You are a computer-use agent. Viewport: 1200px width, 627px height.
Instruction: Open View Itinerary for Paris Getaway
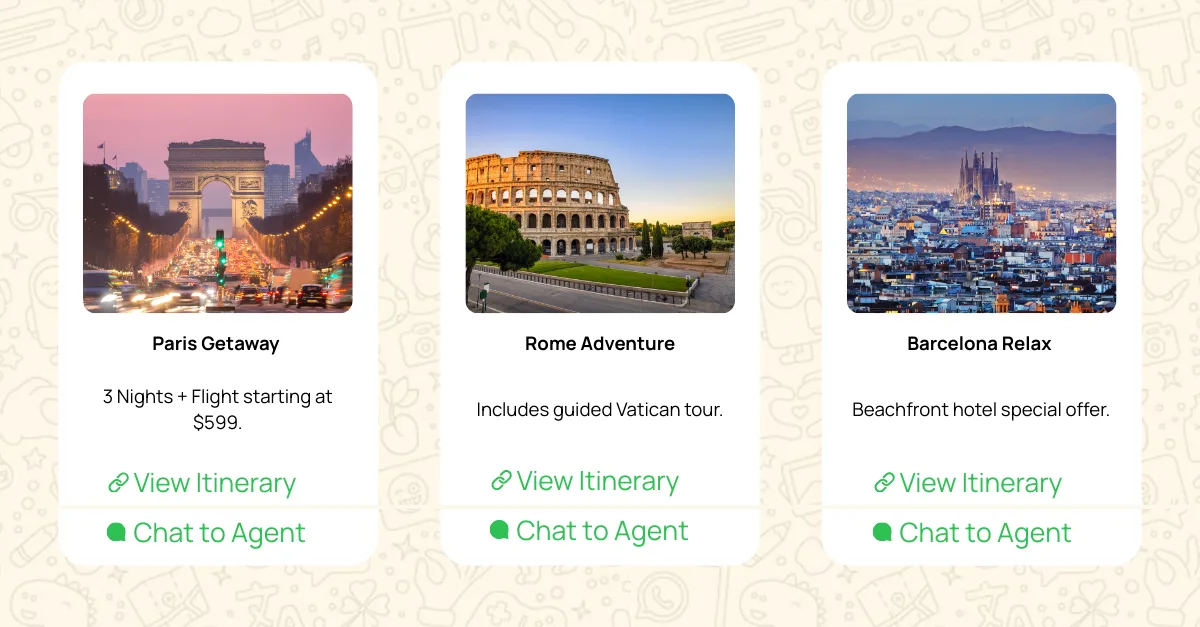pyautogui.click(x=214, y=484)
